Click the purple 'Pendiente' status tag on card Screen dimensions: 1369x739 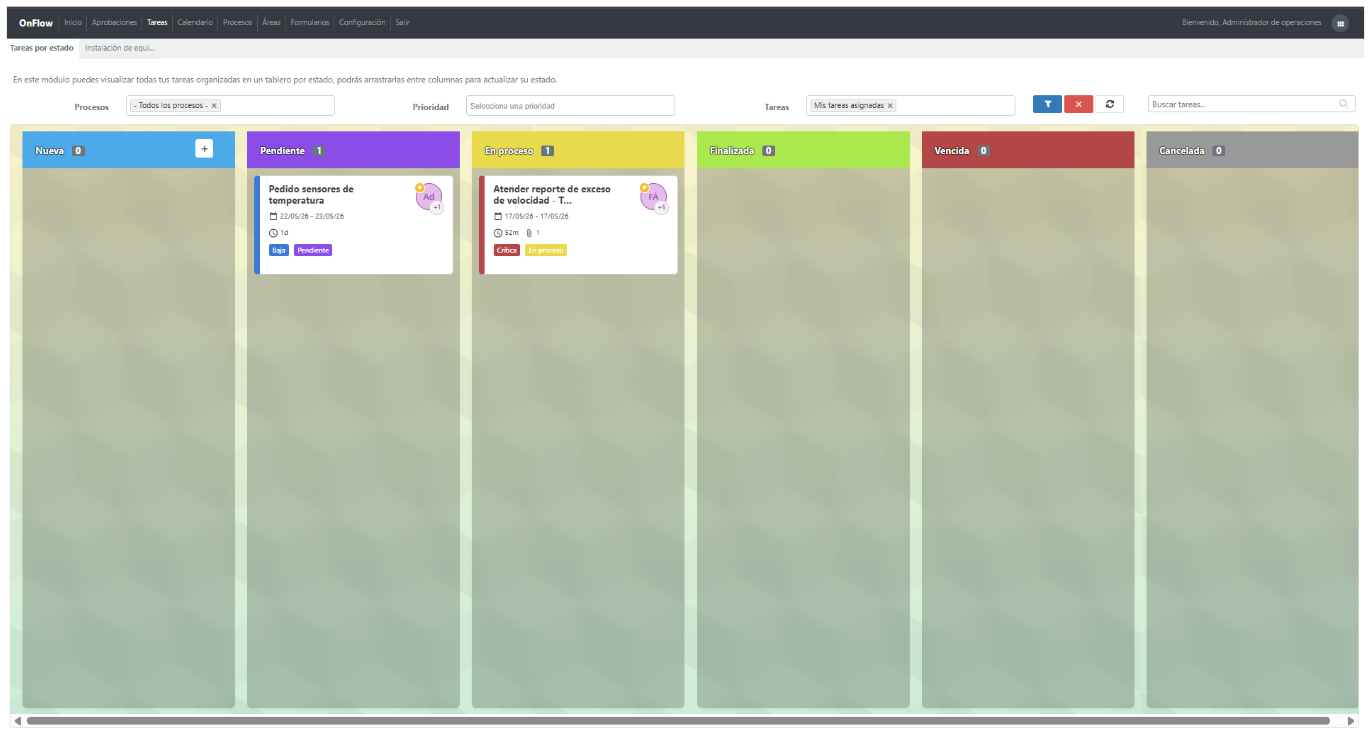[313, 250]
